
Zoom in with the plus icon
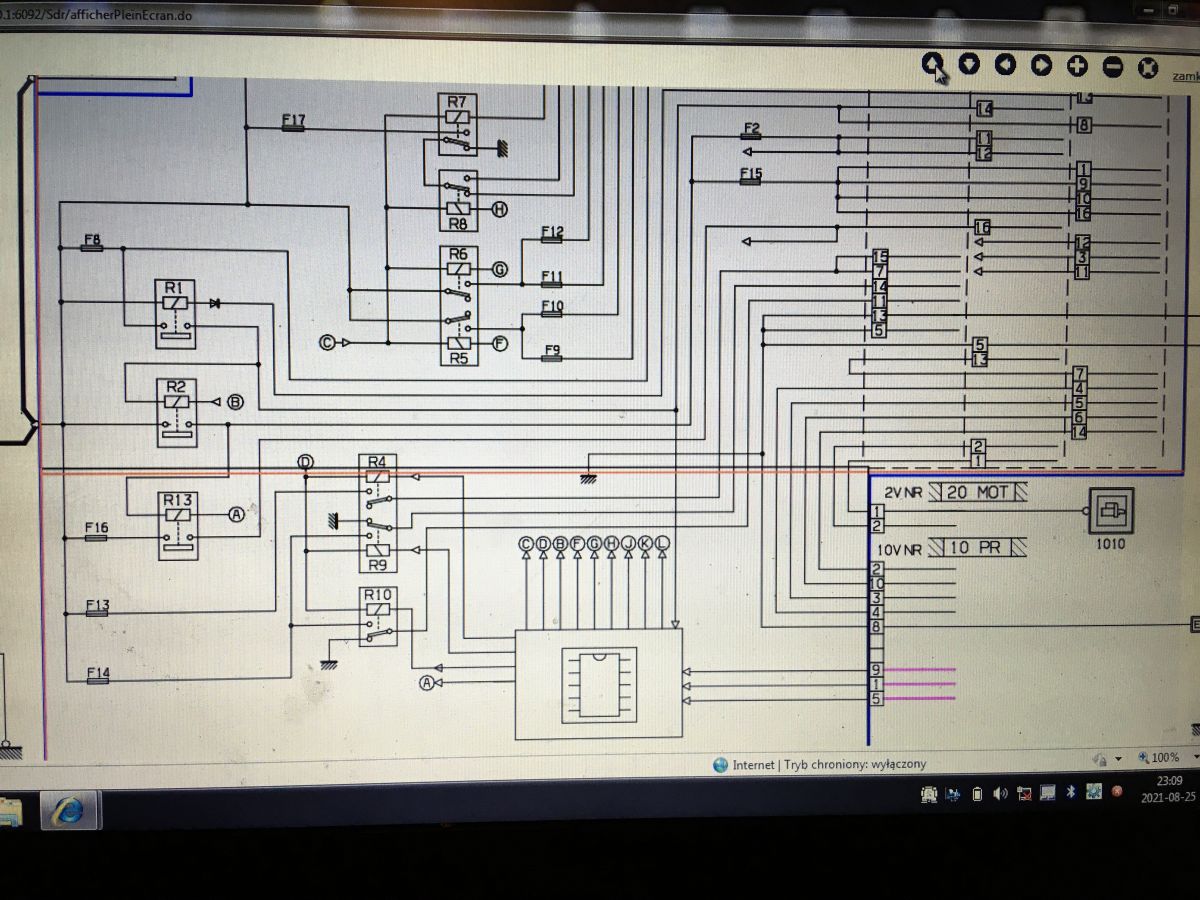(1077, 66)
